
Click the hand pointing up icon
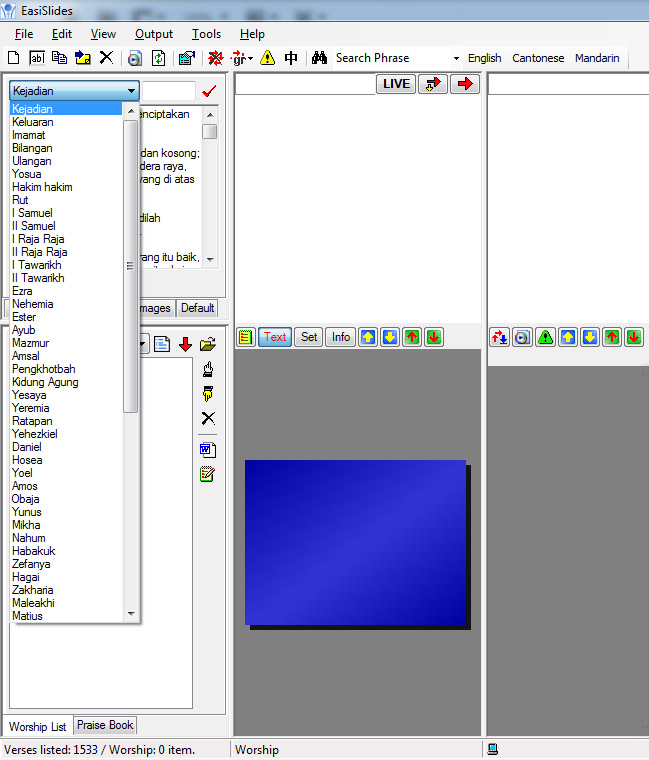pos(208,370)
